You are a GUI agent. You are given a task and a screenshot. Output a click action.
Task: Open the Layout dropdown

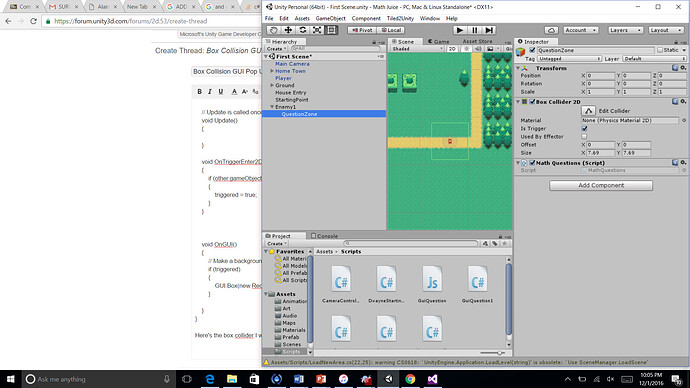[x=666, y=30]
